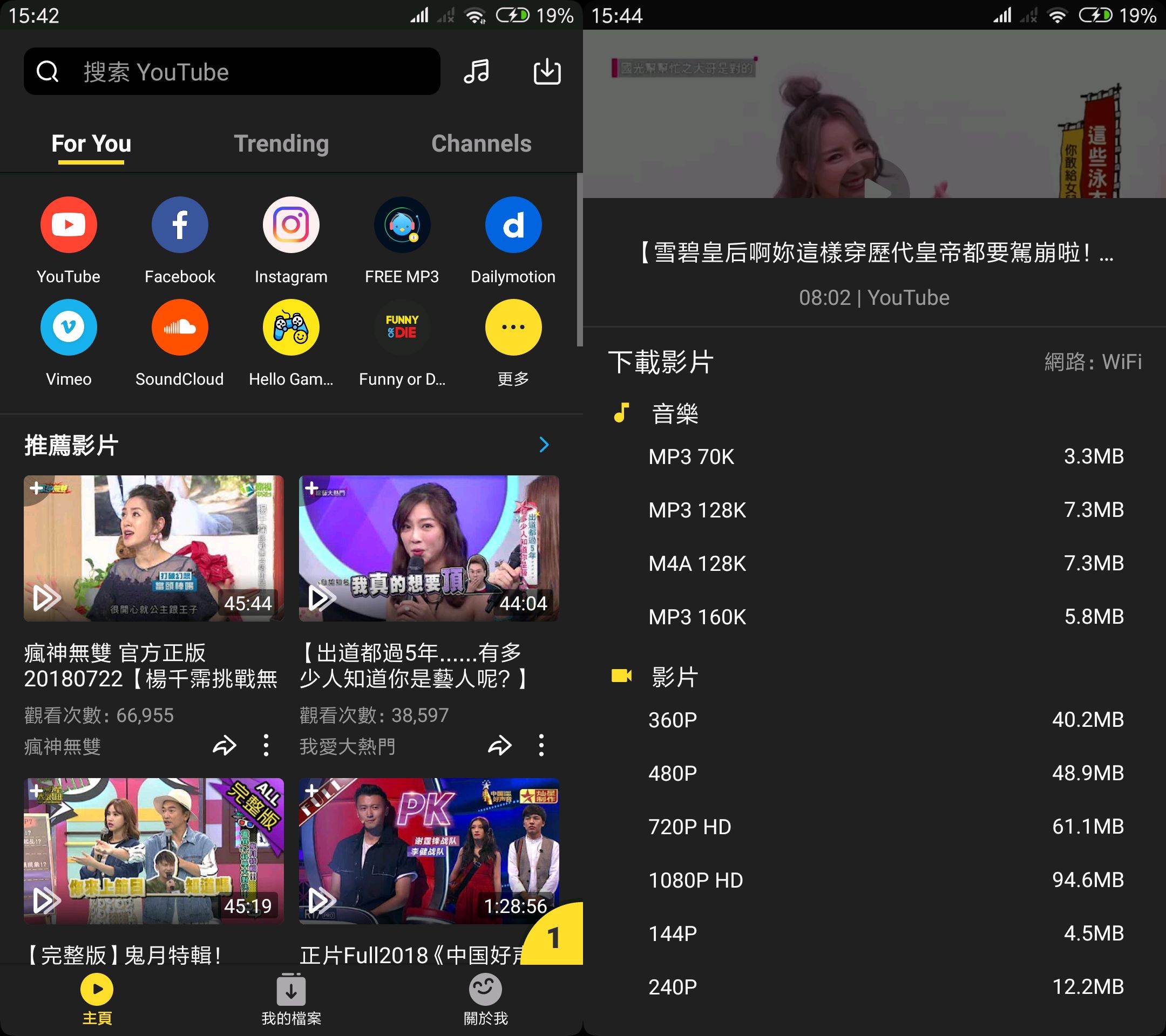Screen dimensions: 1166x1036
Task: Open the FREE MP3 downloader
Action: click(x=402, y=224)
